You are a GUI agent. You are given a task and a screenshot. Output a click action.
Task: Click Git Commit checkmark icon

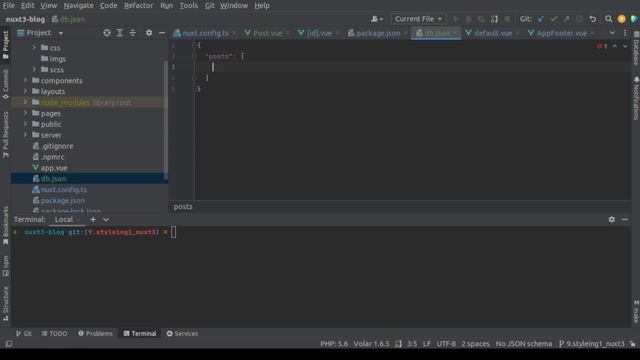click(553, 19)
